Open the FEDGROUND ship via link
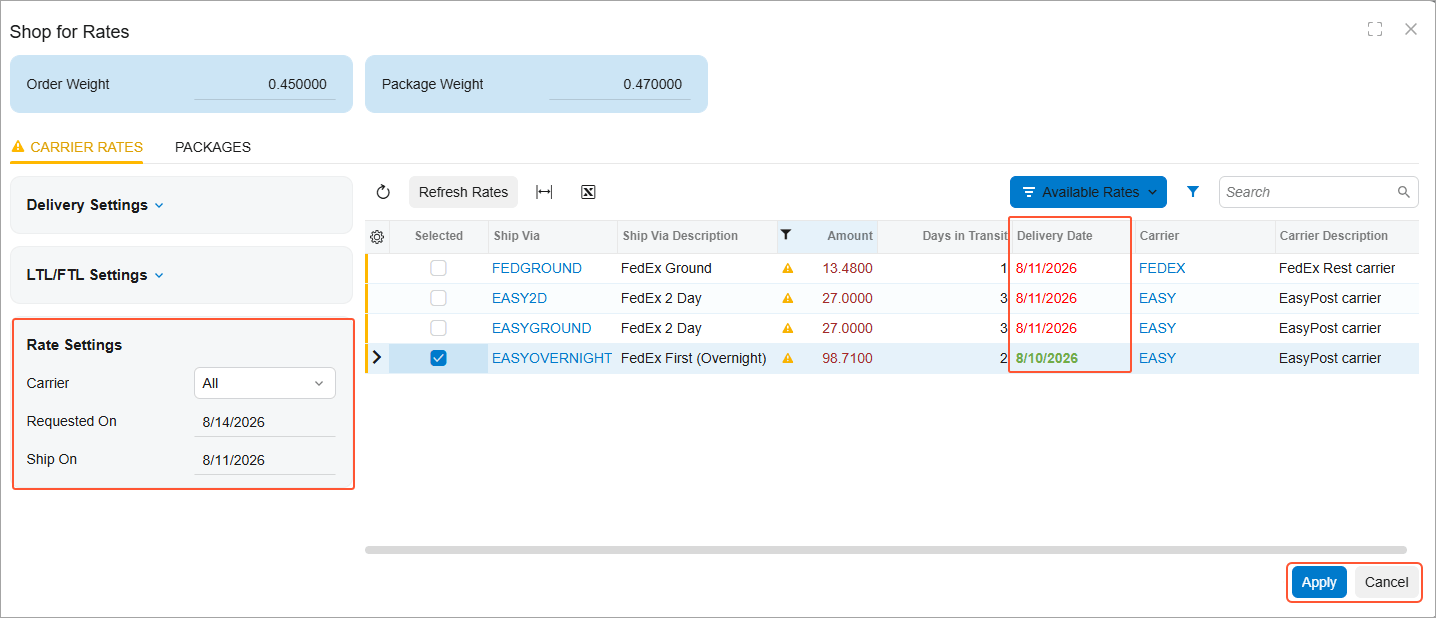 coord(537,268)
